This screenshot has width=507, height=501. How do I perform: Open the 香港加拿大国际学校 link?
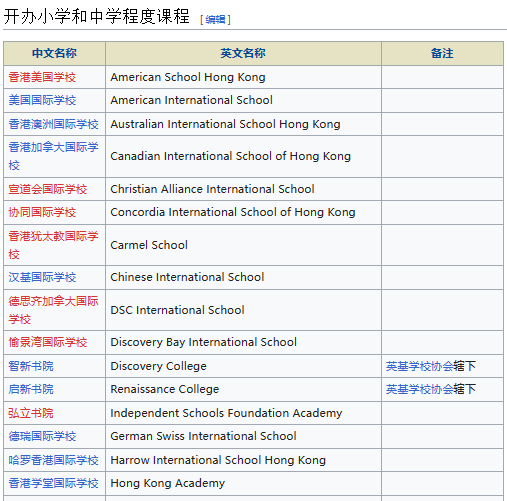pos(53,156)
